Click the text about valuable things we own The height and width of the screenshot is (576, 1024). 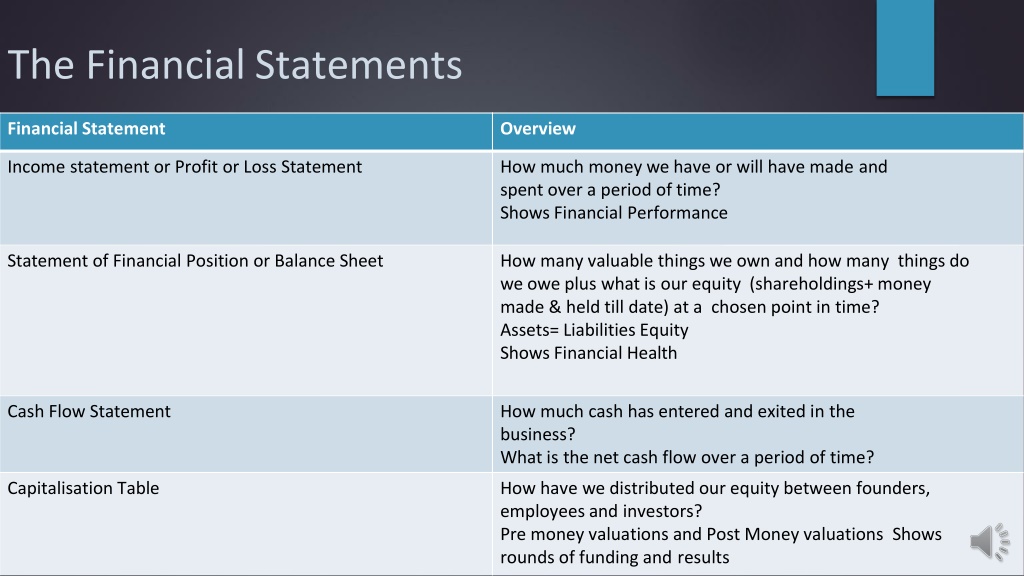coord(735,261)
